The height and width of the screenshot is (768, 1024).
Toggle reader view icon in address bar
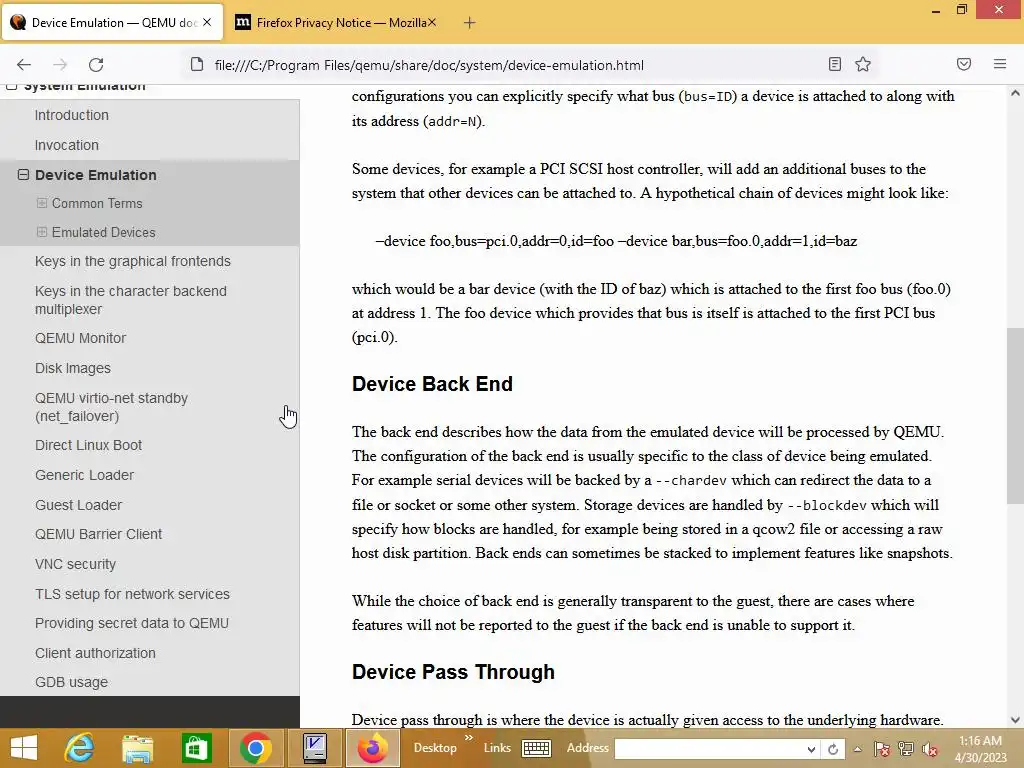(x=835, y=64)
